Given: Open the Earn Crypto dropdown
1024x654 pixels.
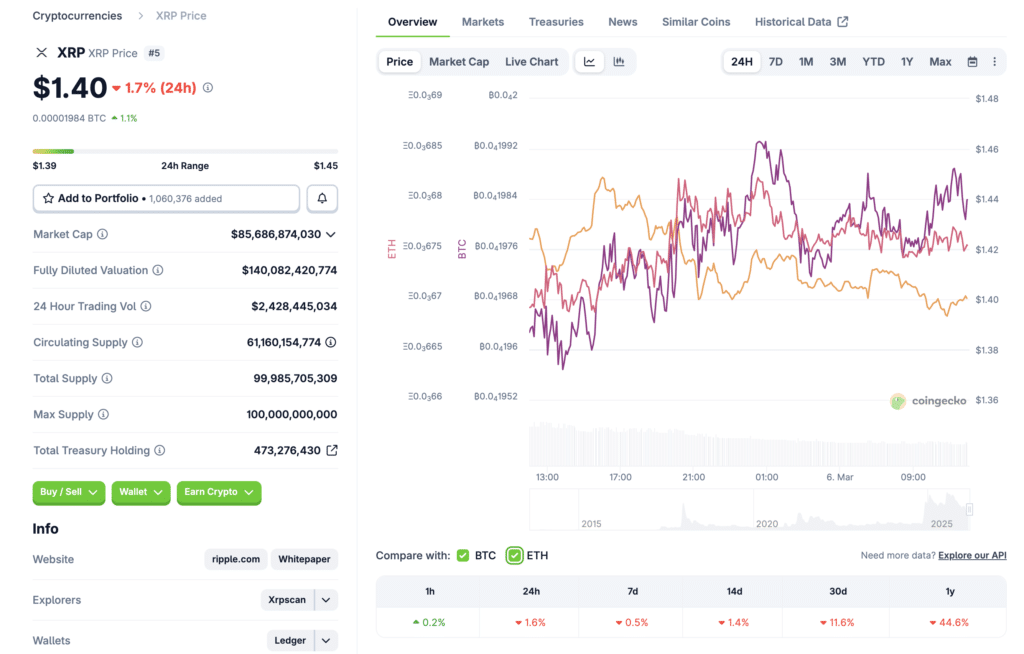Looking at the screenshot, I should point(219,492).
